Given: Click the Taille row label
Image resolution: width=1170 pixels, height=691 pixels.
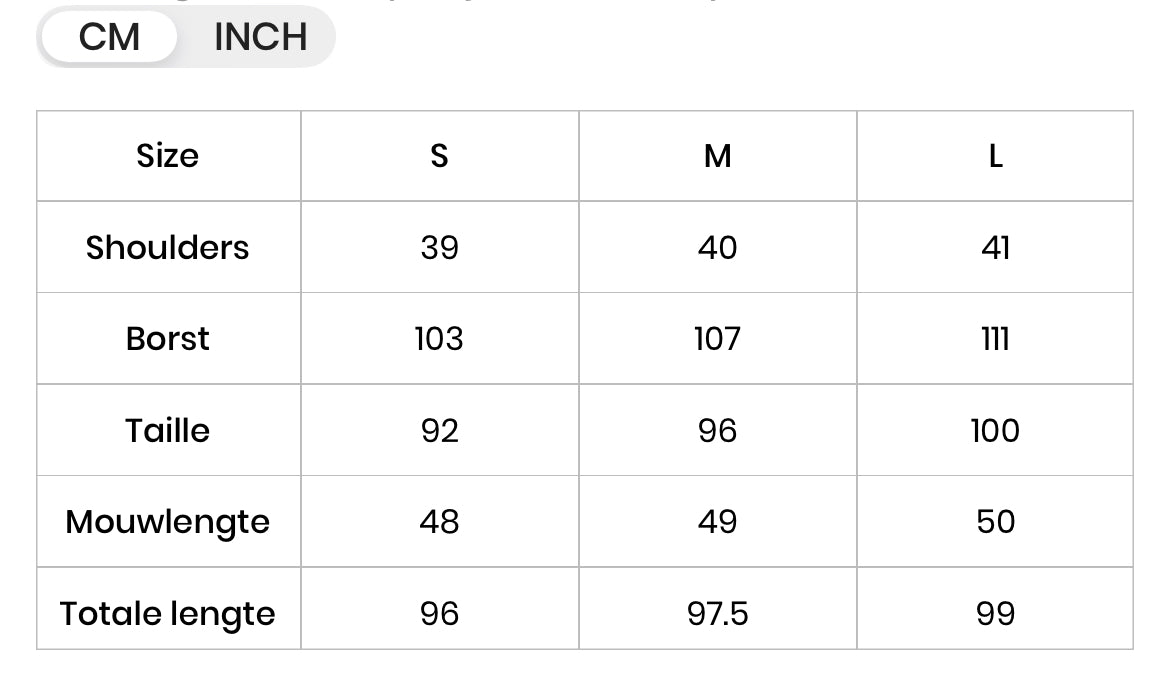Looking at the screenshot, I should (x=168, y=430).
